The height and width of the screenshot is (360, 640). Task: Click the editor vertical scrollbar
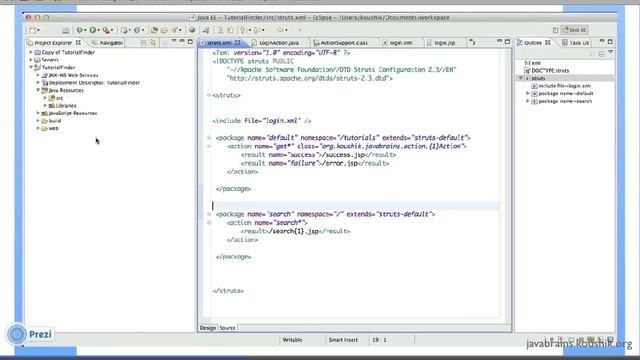tap(508, 184)
